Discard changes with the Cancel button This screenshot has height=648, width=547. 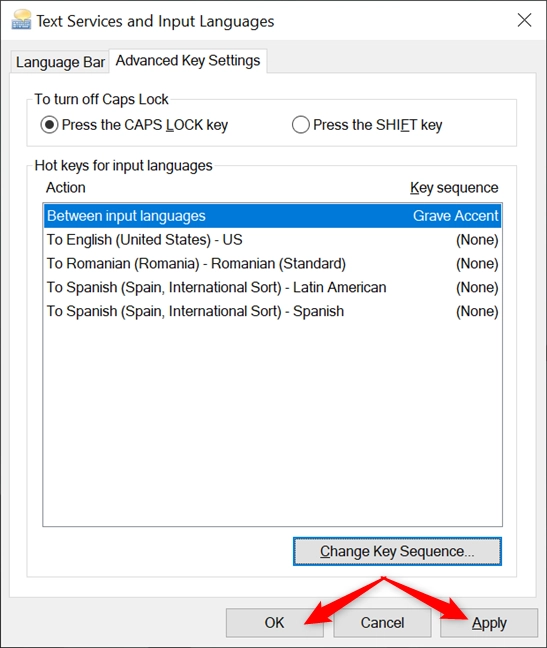click(x=382, y=623)
